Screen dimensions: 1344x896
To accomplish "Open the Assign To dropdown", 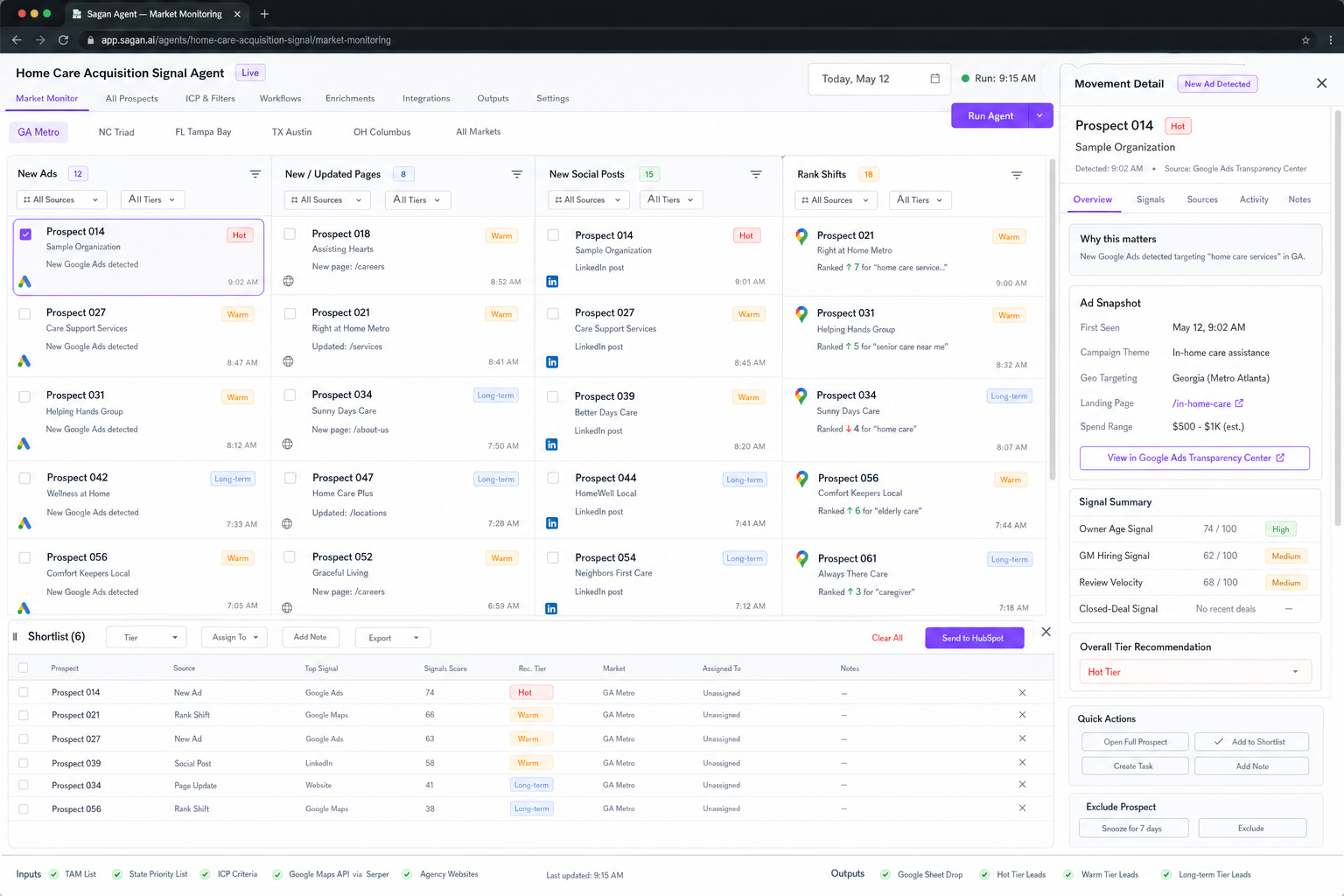I will [234, 637].
